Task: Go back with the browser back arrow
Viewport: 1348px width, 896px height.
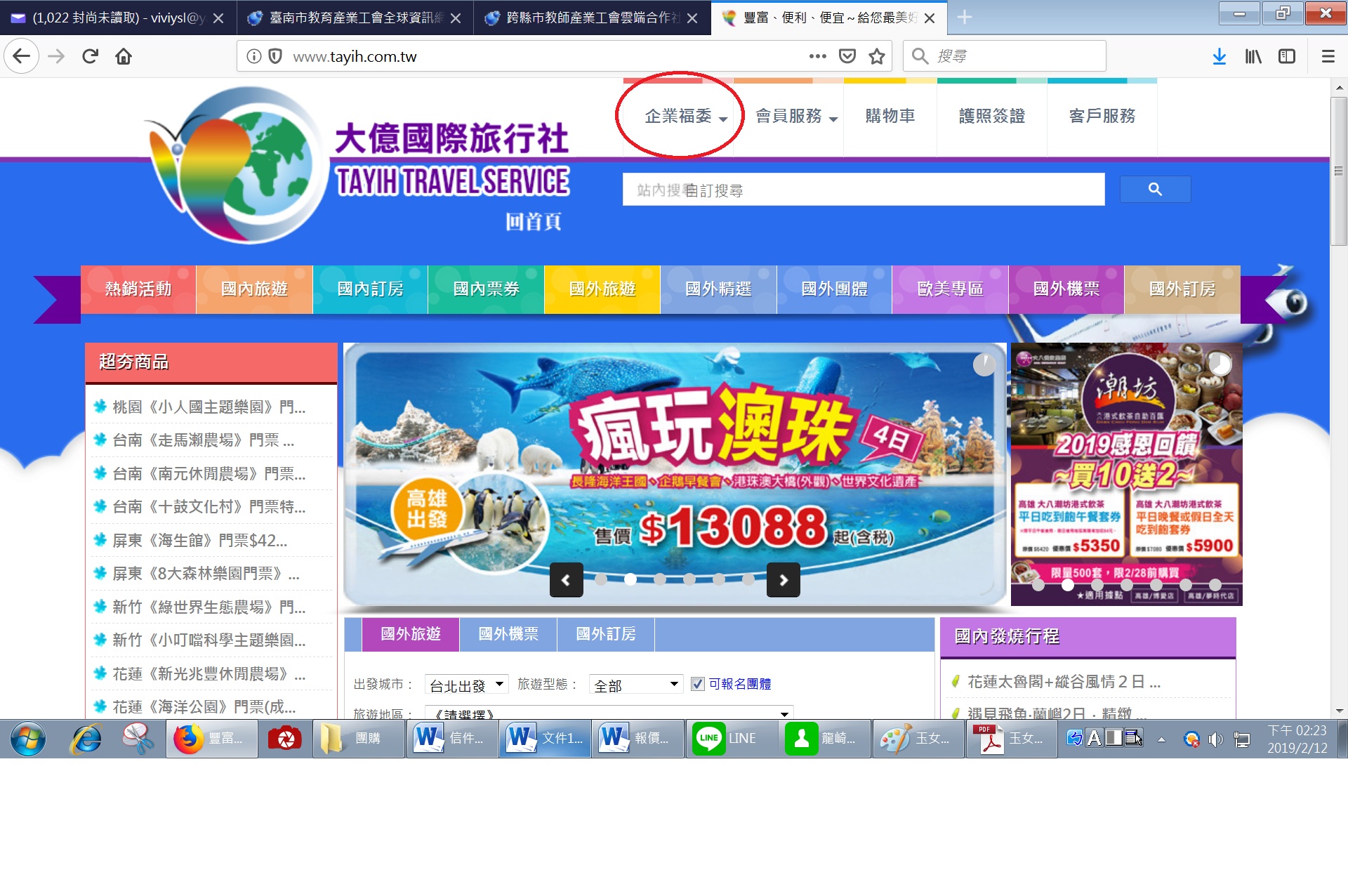Action: click(x=21, y=56)
